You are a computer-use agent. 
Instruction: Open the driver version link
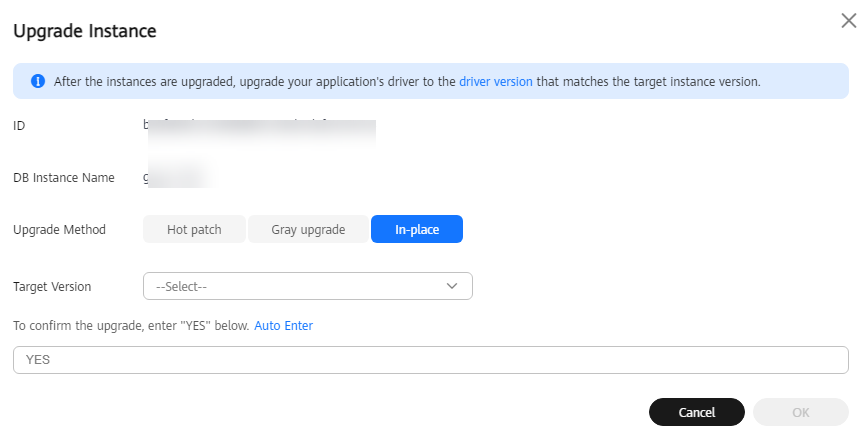pos(495,82)
